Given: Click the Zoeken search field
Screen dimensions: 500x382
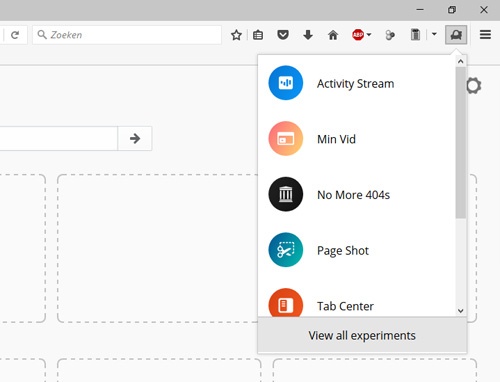Looking at the screenshot, I should click(127, 35).
